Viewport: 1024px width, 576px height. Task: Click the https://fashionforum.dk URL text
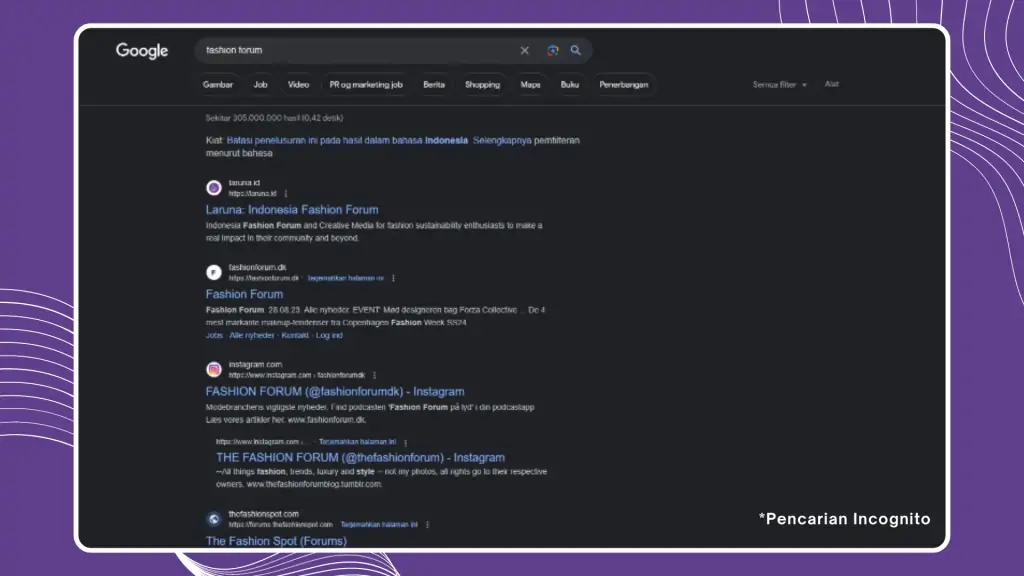click(x=264, y=278)
